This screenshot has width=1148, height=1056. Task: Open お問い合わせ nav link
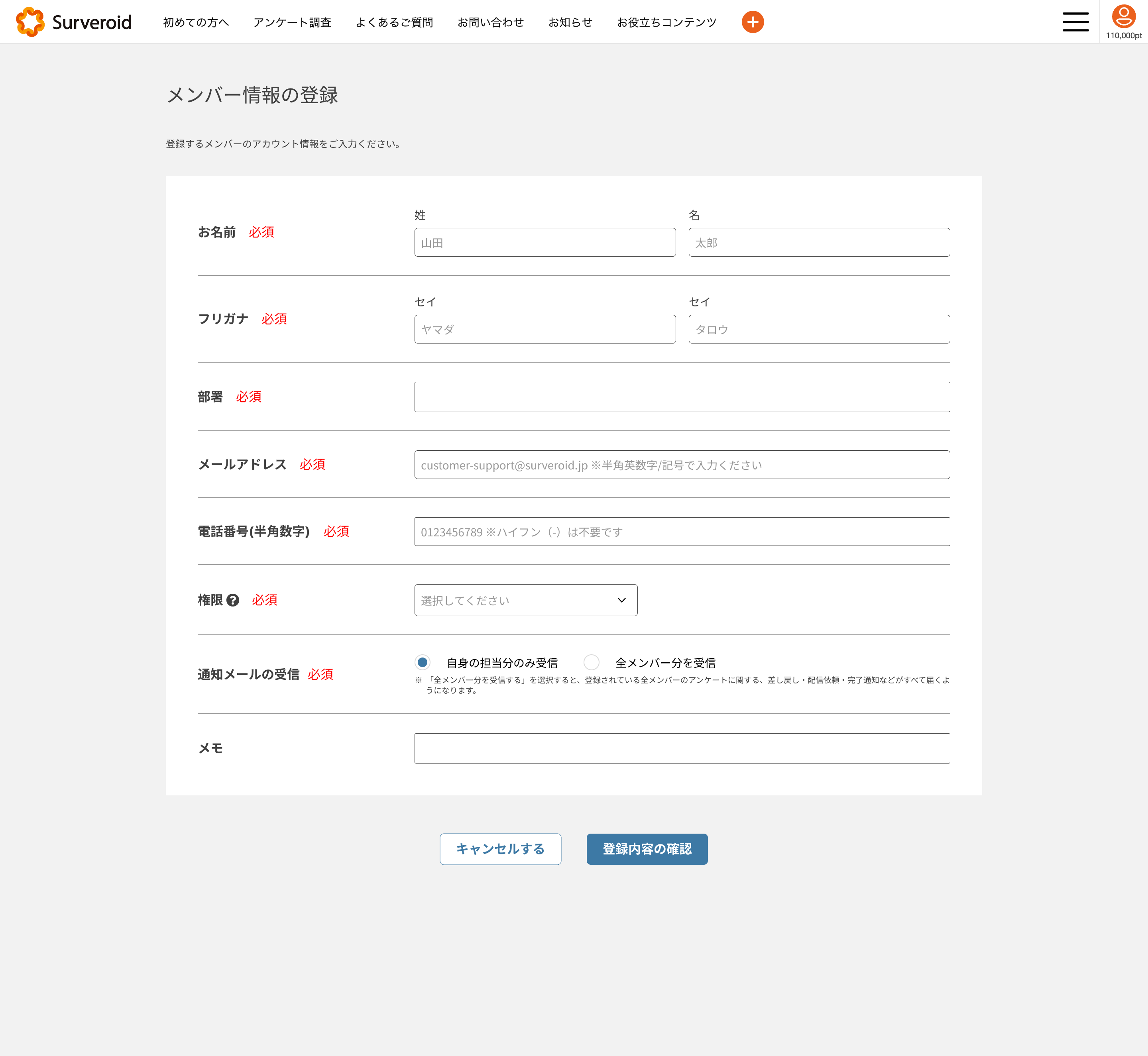click(x=490, y=22)
